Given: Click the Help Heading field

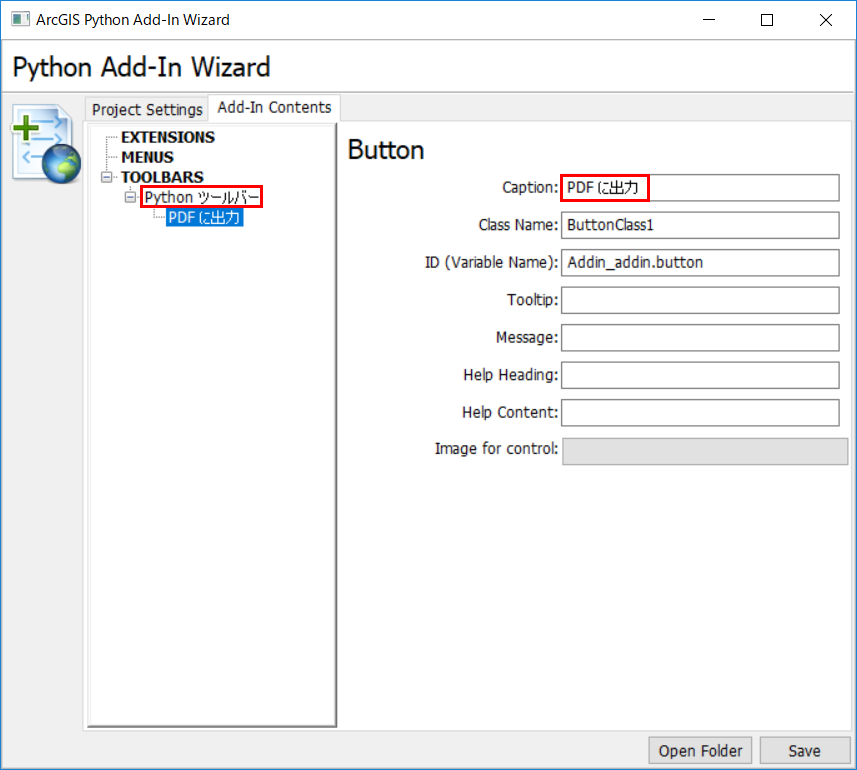Looking at the screenshot, I should [x=700, y=375].
